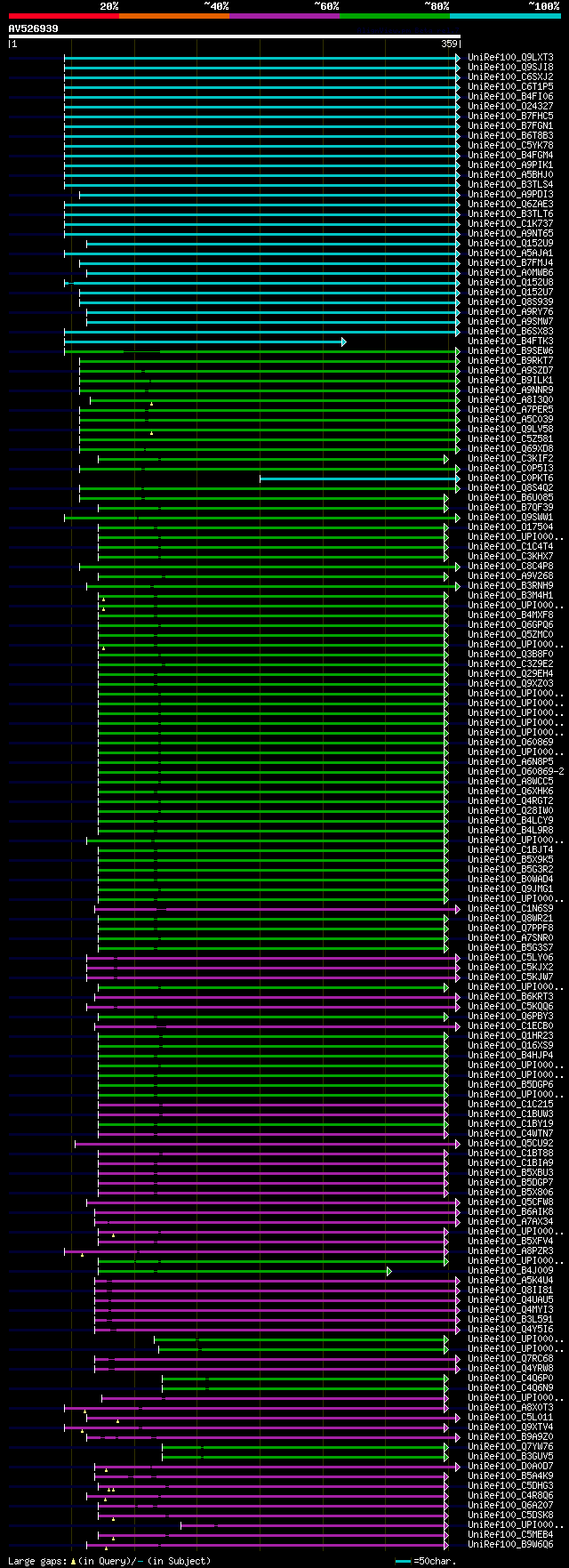This screenshot has width=569, height=1568.
Task: Click the cyan ~100% identity legend segment
Action: pos(505,16)
